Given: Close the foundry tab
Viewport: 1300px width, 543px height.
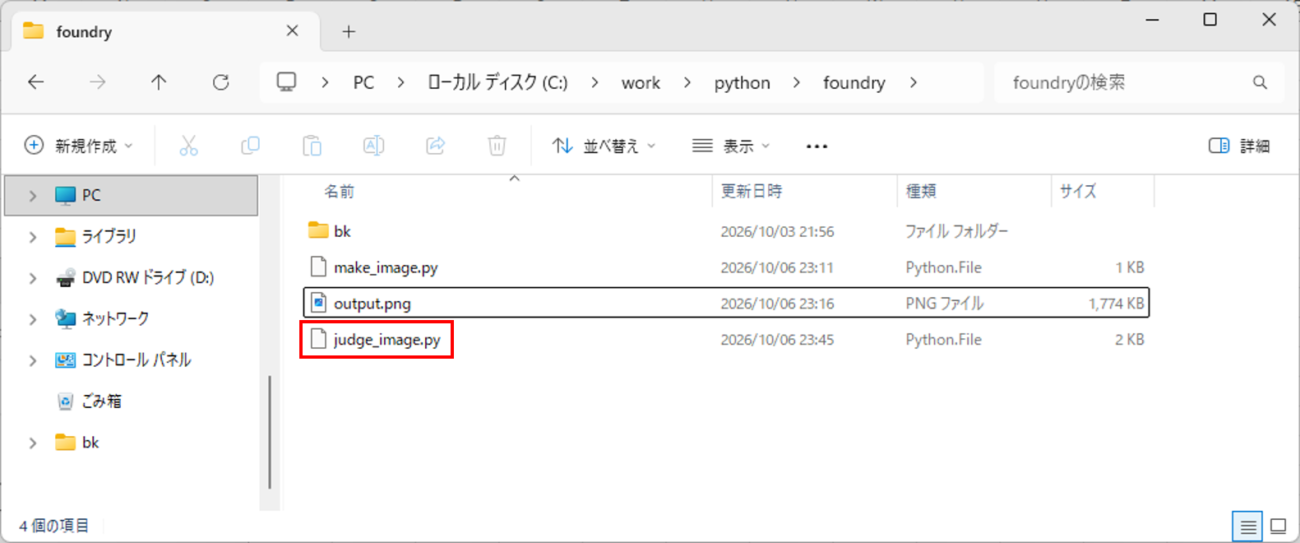Looking at the screenshot, I should (292, 31).
